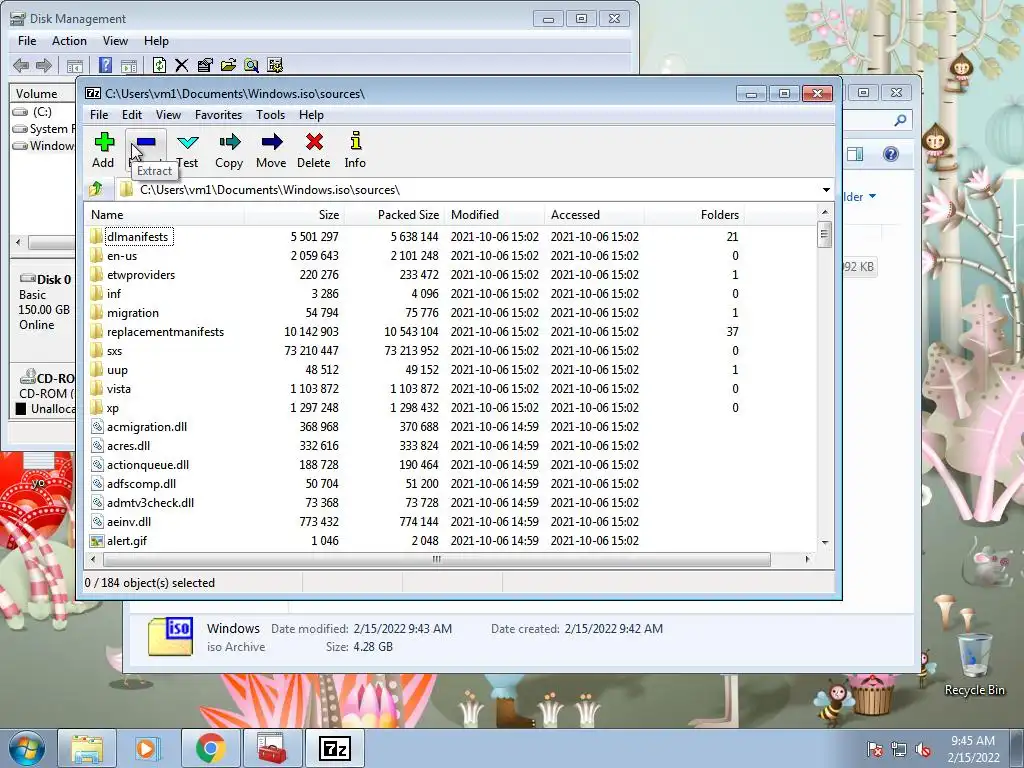Click Refresh icon in Disk Management toolbar

pos(159,65)
